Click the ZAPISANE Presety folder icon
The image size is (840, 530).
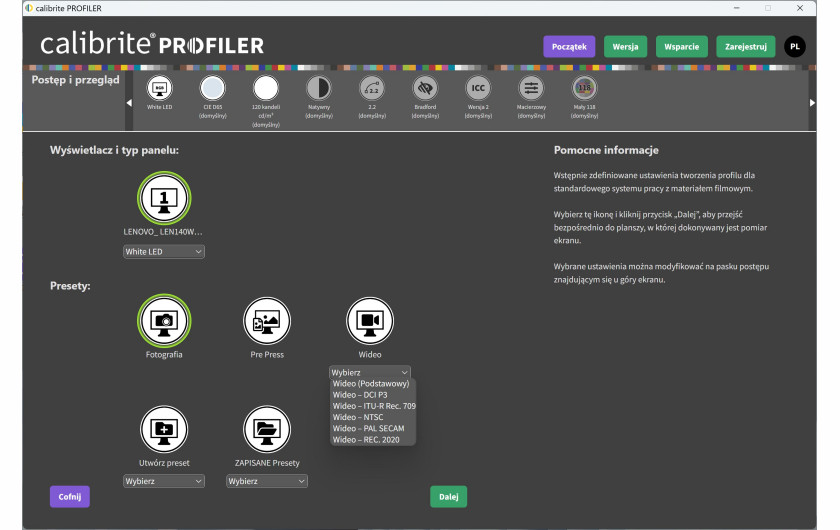pyautogui.click(x=267, y=429)
